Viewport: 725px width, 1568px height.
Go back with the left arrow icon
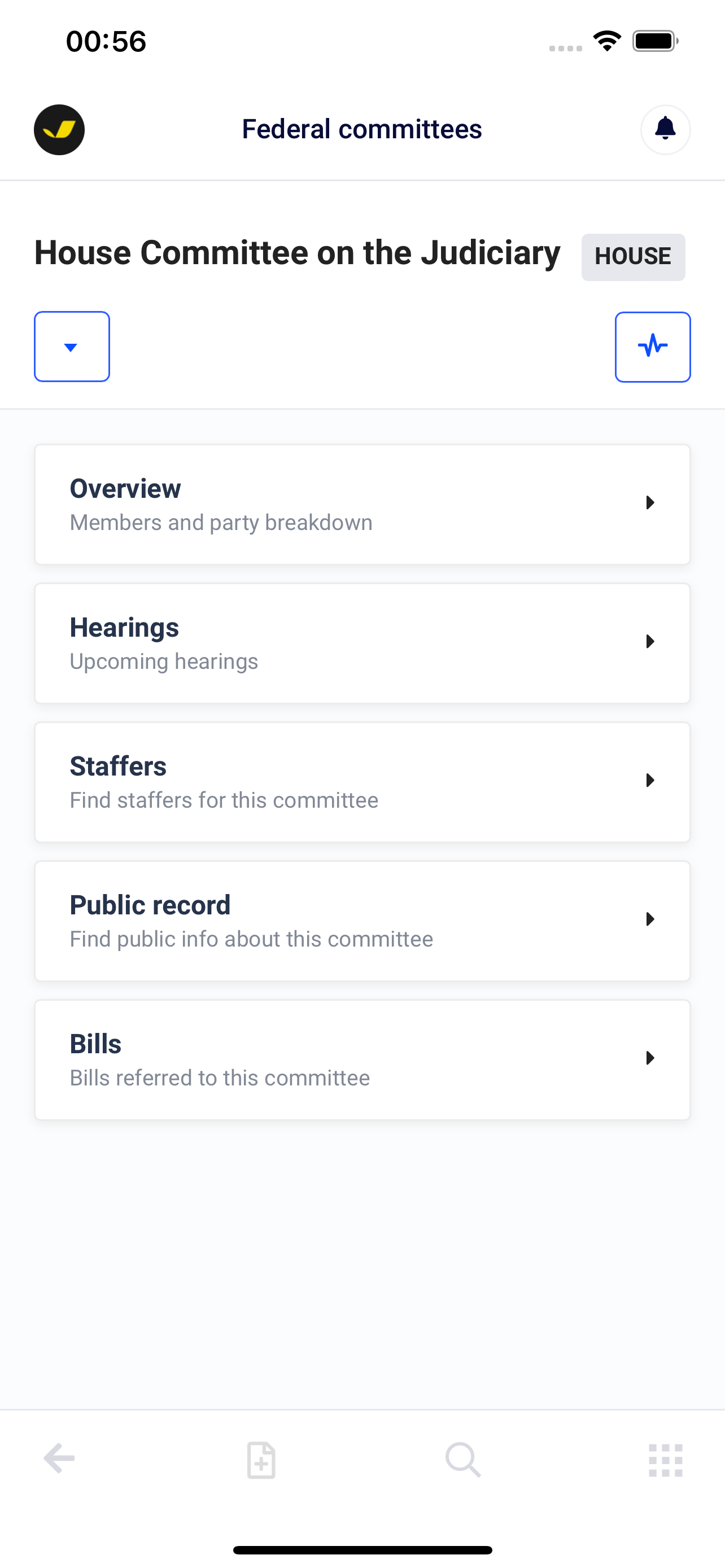tap(59, 1459)
